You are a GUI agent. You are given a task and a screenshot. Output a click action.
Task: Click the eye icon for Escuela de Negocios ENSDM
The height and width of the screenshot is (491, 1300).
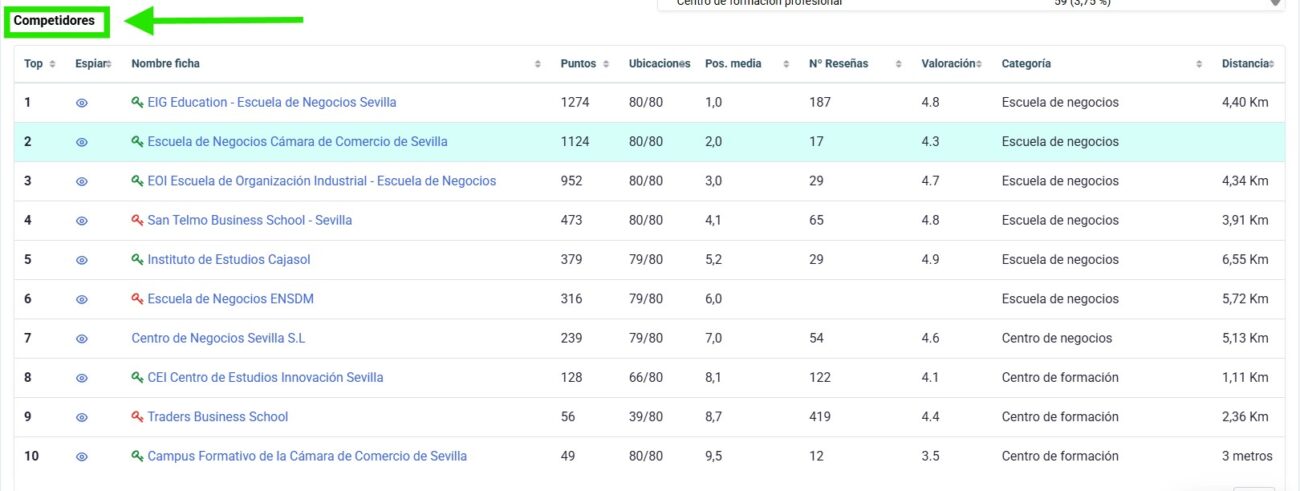[82, 299]
